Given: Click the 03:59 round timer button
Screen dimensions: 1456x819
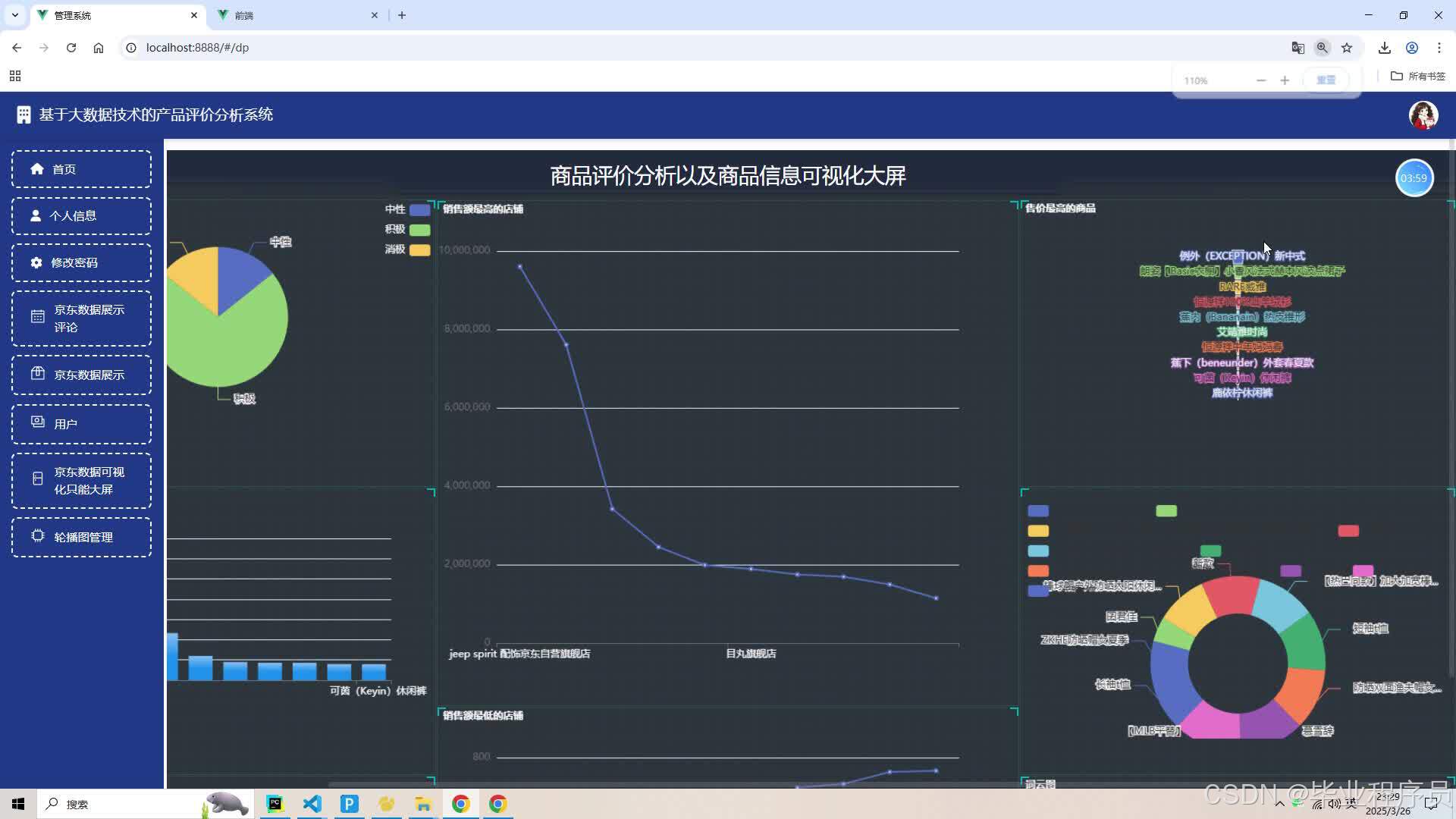Looking at the screenshot, I should [1414, 178].
